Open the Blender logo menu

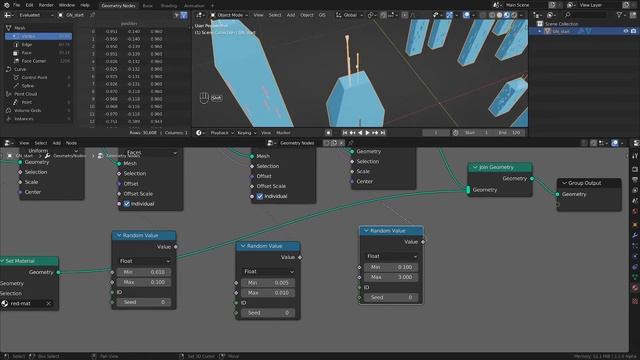pos(6,5)
